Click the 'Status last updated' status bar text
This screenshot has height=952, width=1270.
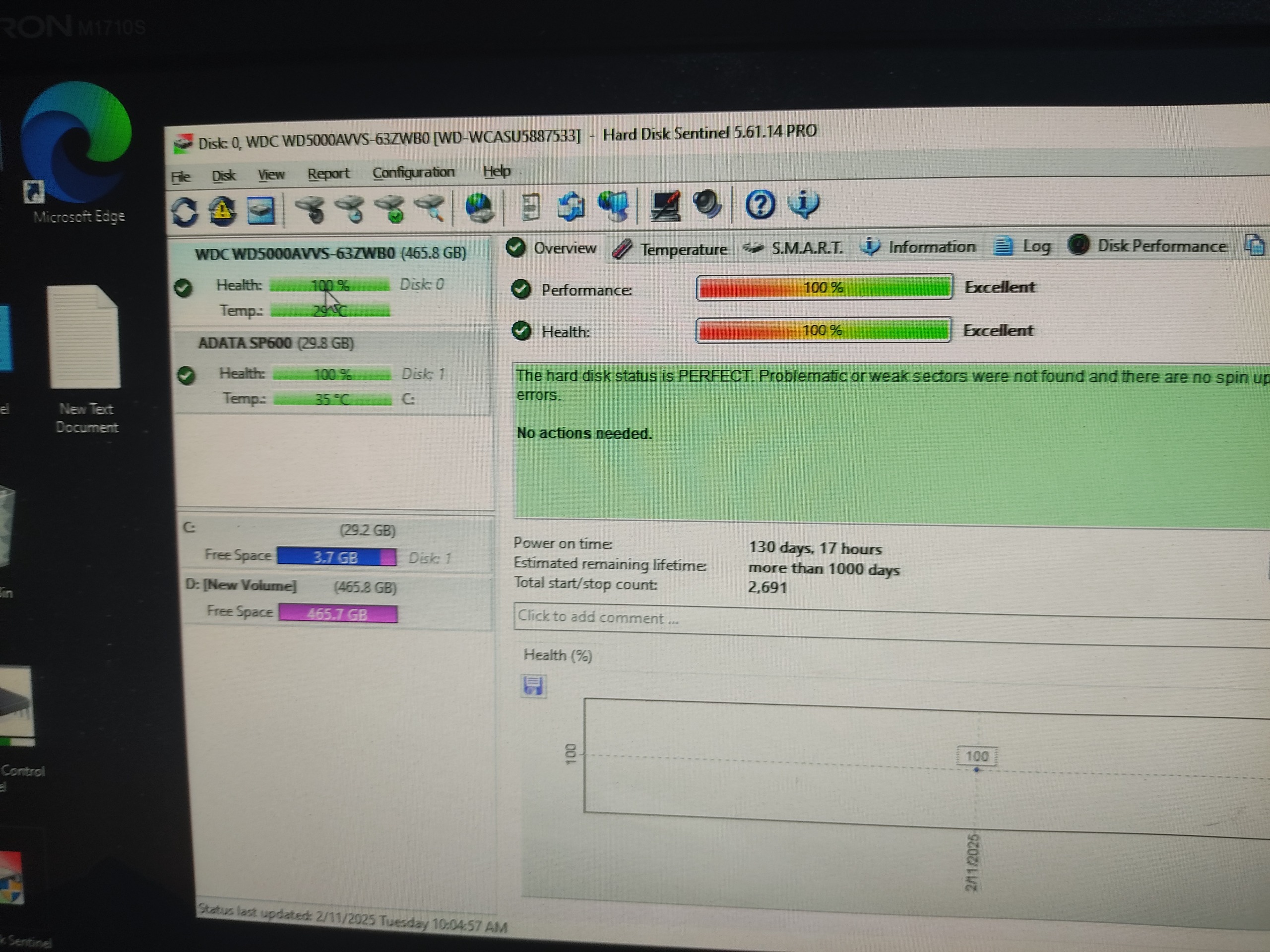tap(352, 918)
